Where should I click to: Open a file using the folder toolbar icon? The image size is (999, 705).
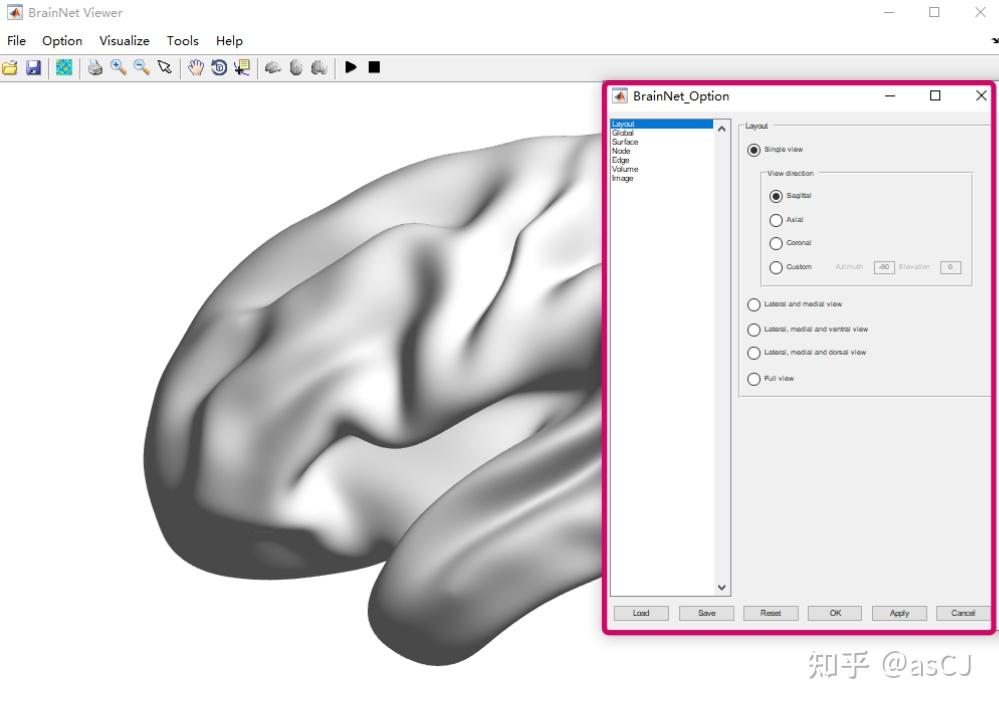[11, 67]
